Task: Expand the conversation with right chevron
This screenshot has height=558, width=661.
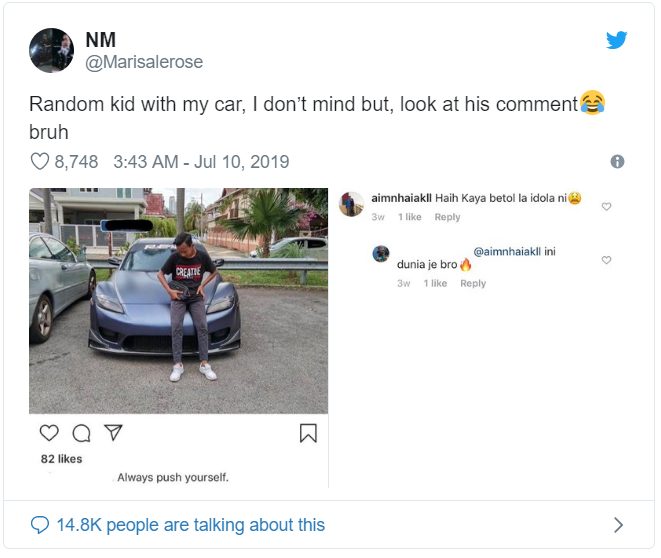Action: point(618,525)
